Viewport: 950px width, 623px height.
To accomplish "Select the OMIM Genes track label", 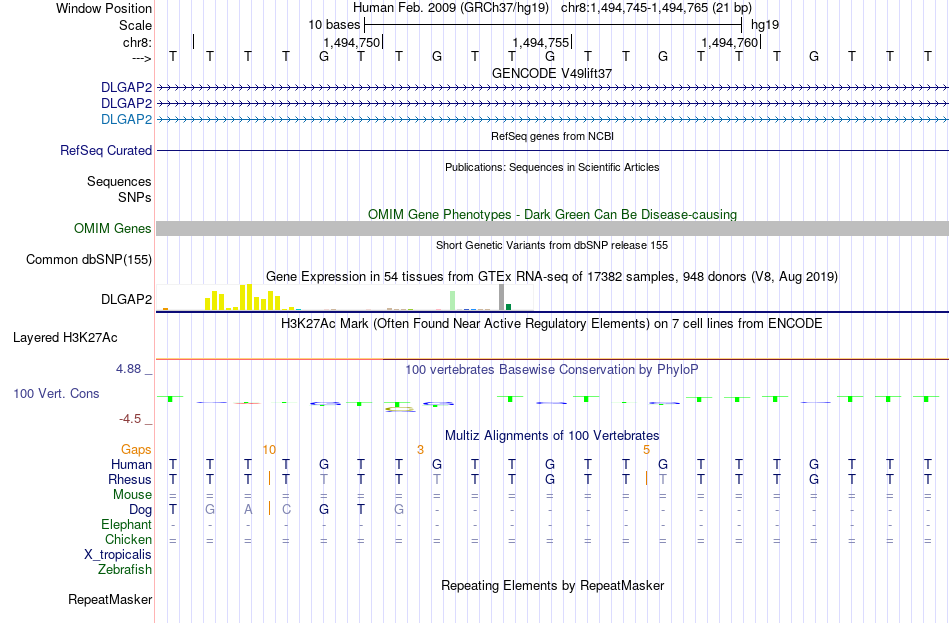I will pyautogui.click(x=112, y=228).
